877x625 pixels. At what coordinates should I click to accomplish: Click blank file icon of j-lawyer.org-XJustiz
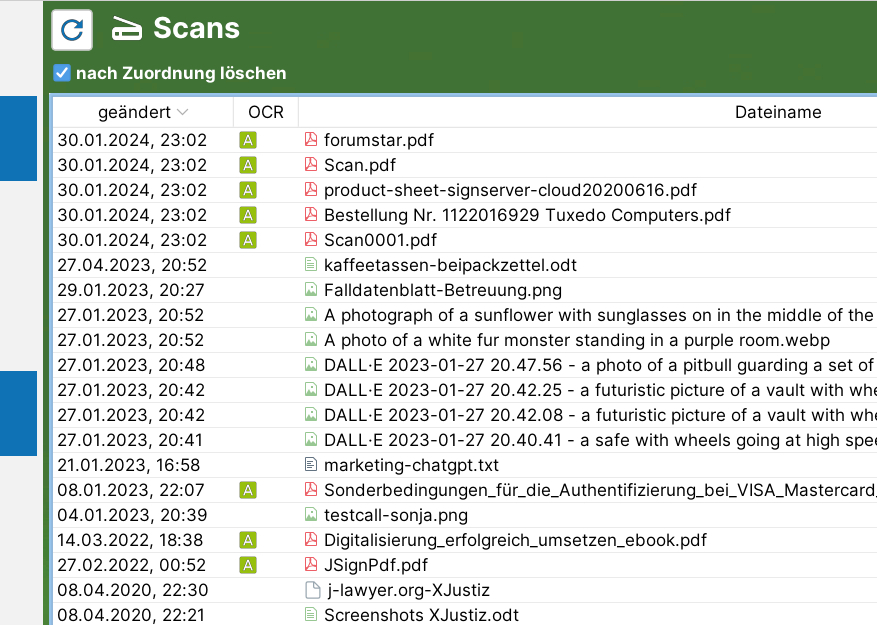coord(311,590)
